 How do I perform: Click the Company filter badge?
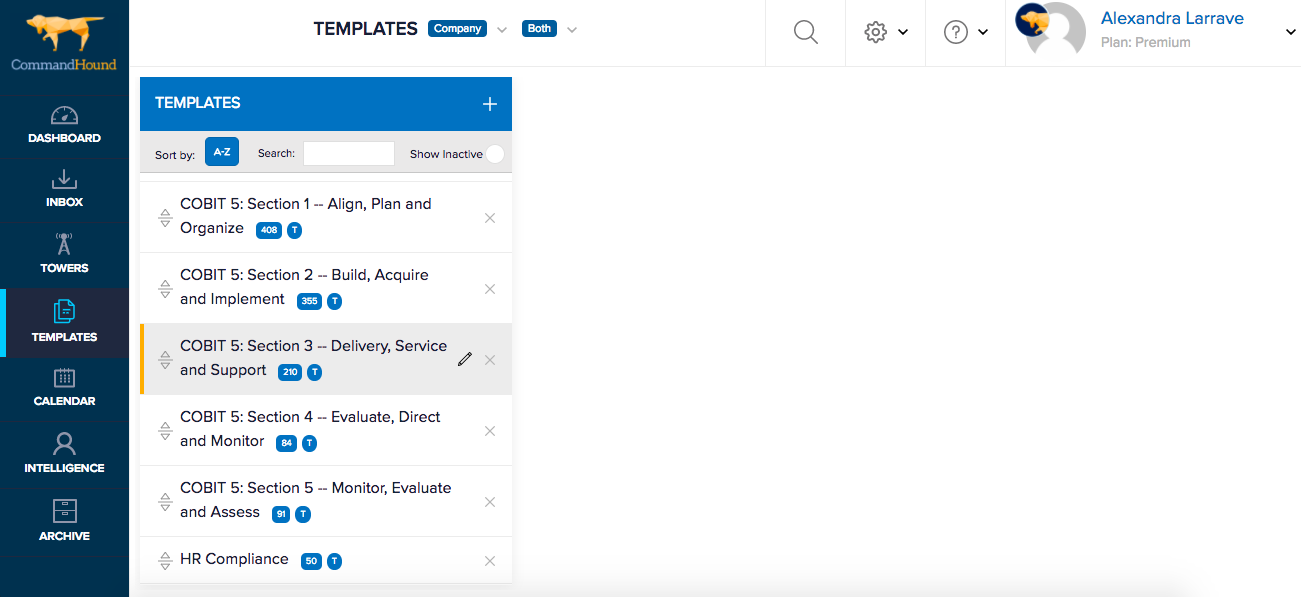pyautogui.click(x=458, y=29)
